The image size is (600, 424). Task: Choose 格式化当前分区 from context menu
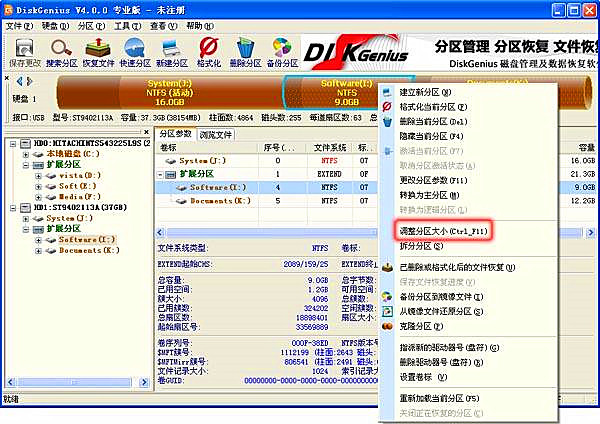click(x=467, y=107)
